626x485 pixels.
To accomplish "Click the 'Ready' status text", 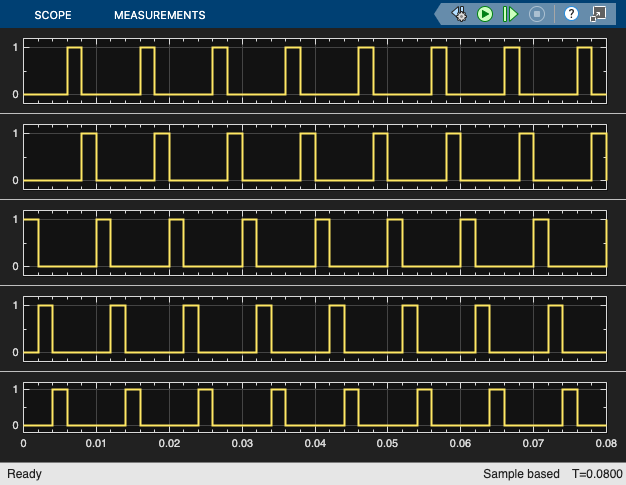I will click(x=24, y=474).
